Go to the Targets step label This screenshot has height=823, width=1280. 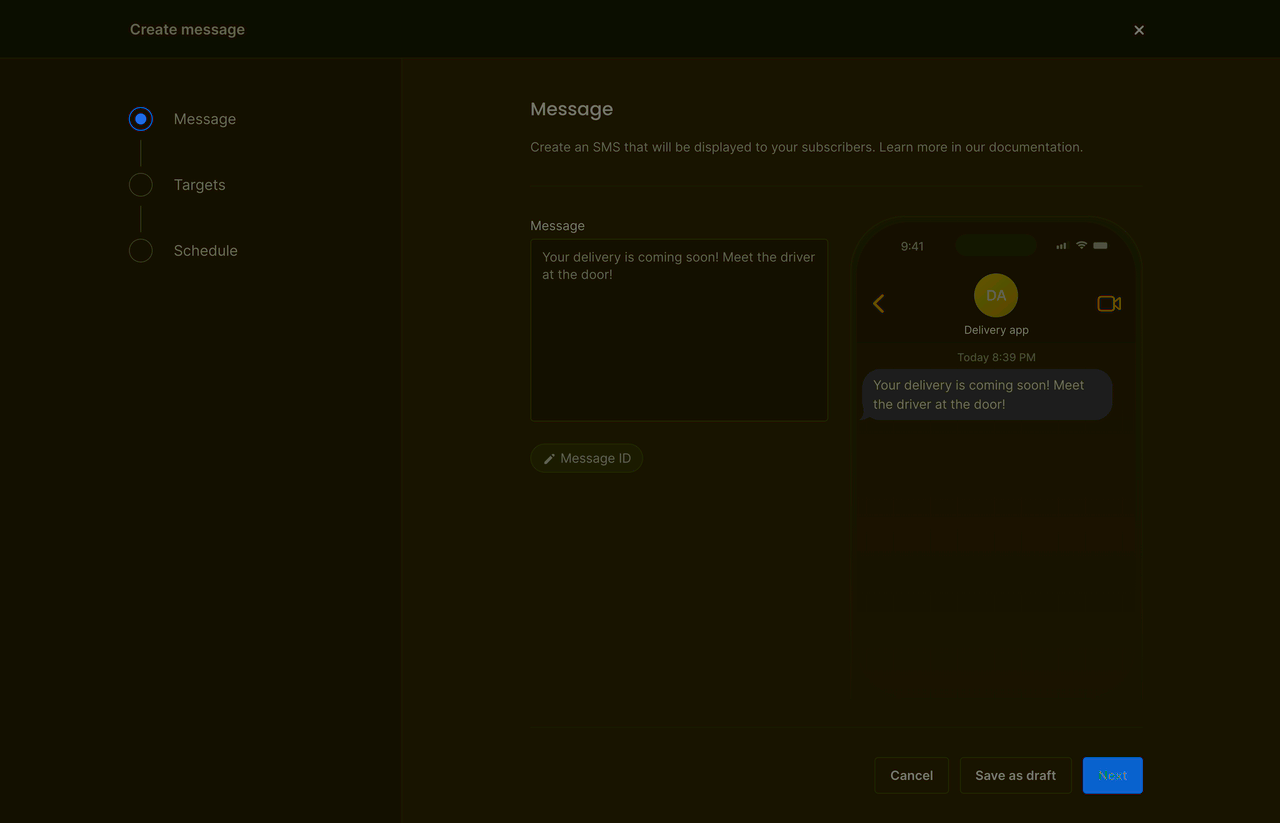[x=199, y=185]
